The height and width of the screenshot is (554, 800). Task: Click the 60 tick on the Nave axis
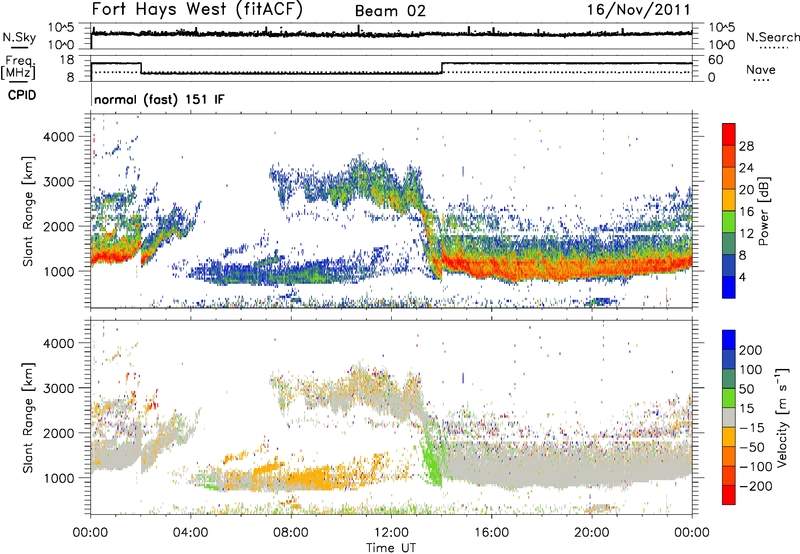(x=715, y=60)
